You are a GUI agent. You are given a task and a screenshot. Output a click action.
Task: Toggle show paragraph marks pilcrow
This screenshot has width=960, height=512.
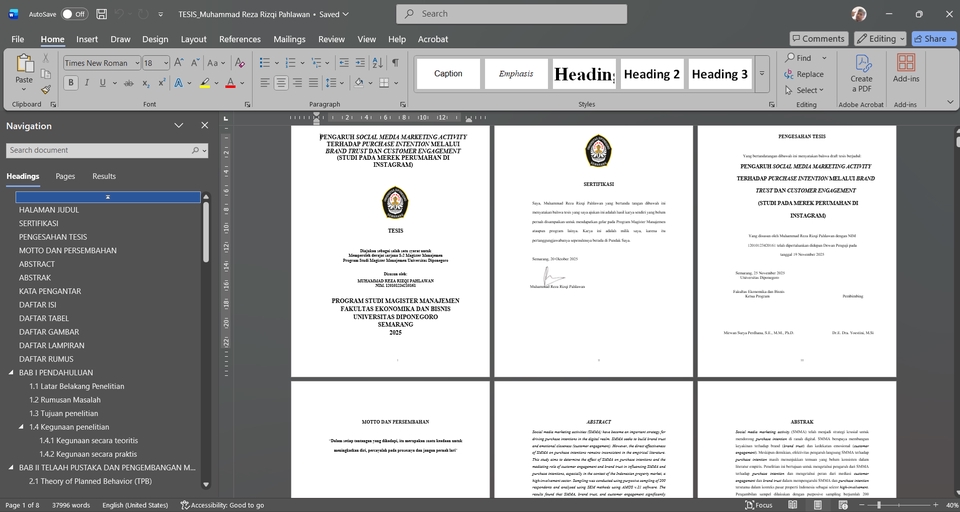pyautogui.click(x=395, y=62)
